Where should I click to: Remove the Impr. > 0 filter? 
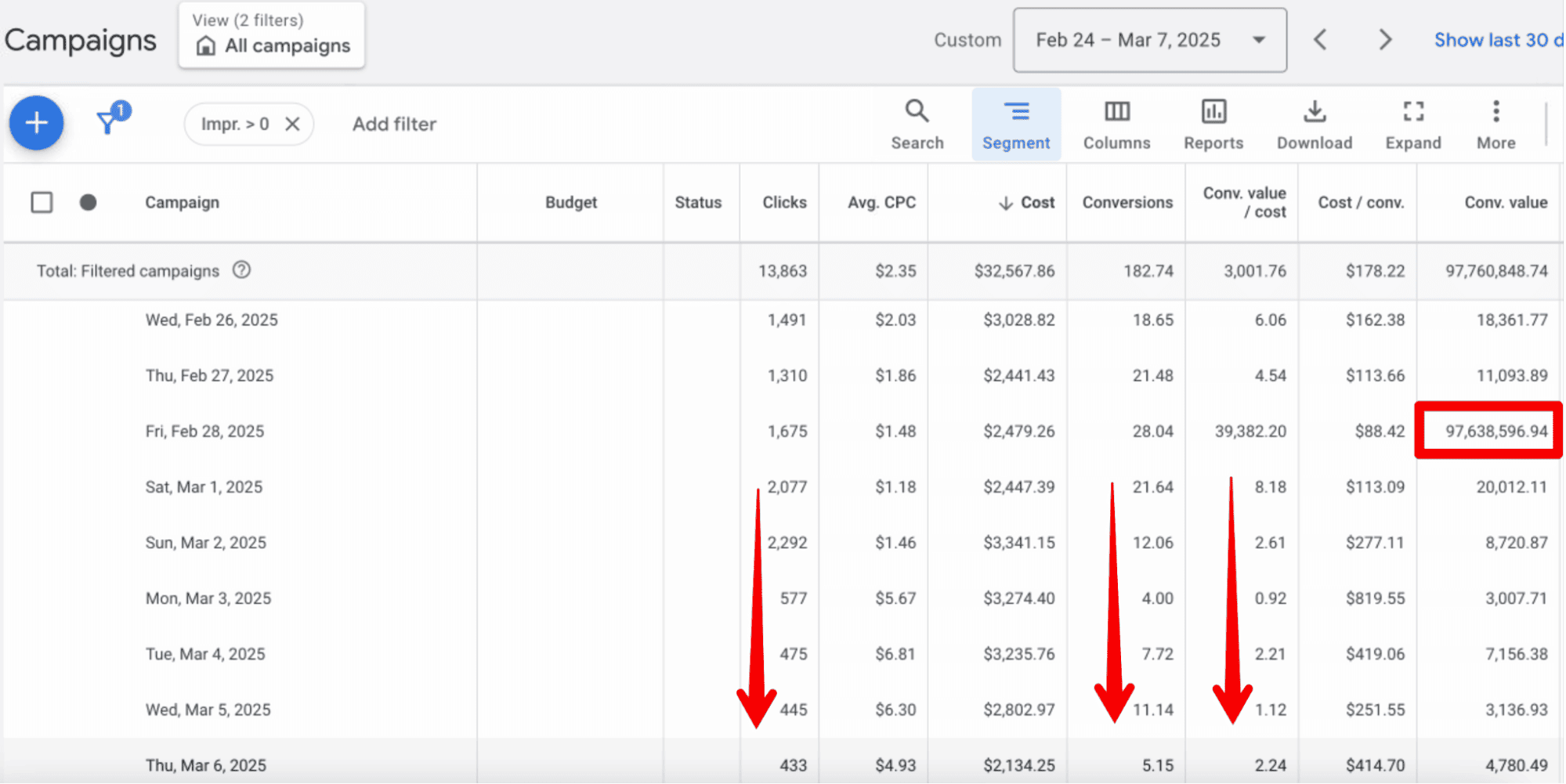(292, 124)
